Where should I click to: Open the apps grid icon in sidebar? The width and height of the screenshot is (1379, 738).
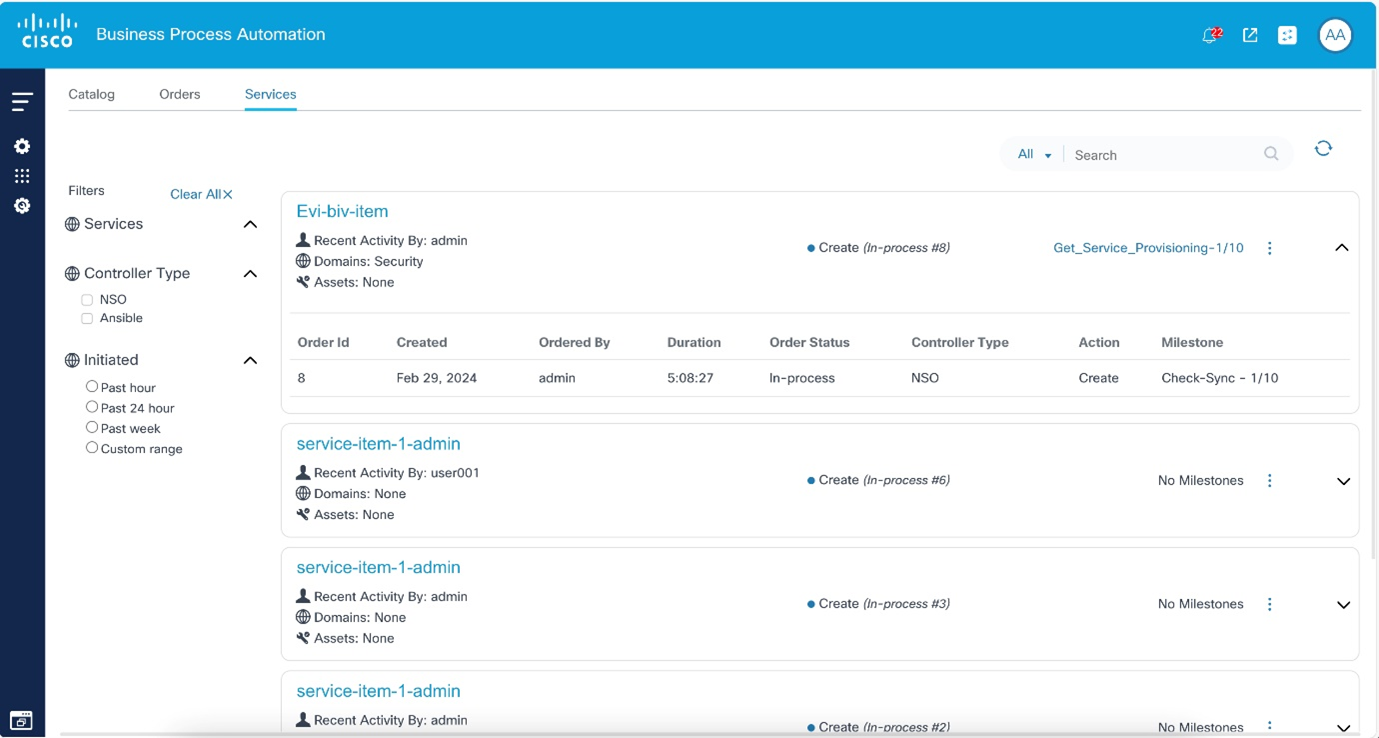point(22,176)
